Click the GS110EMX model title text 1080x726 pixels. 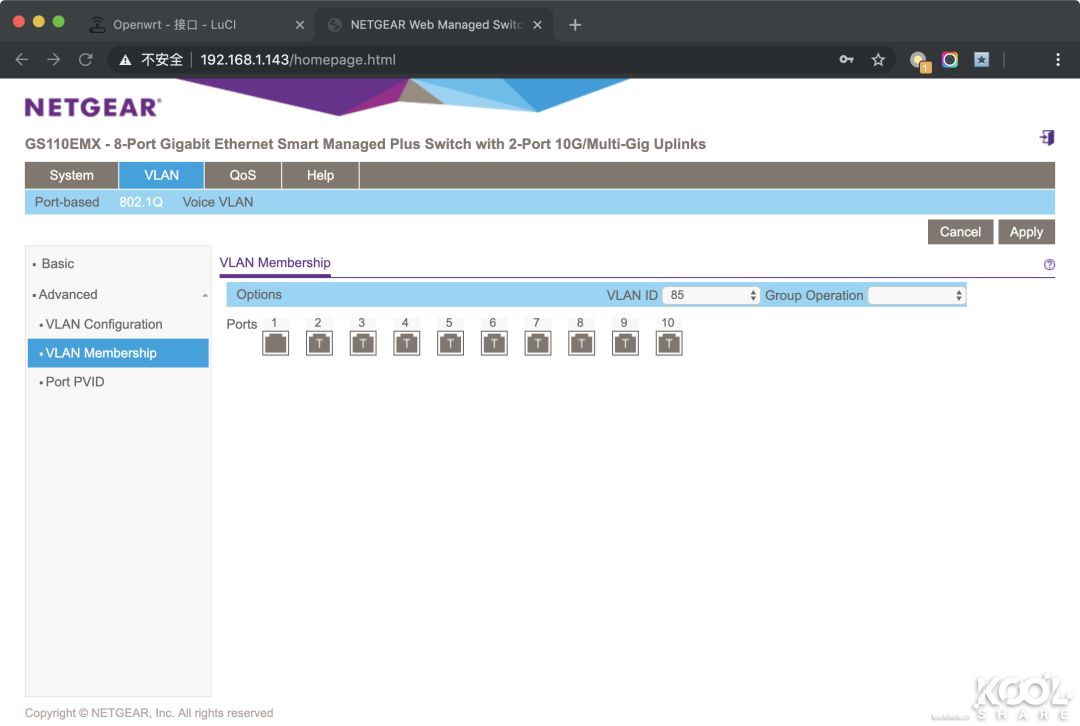[365, 144]
